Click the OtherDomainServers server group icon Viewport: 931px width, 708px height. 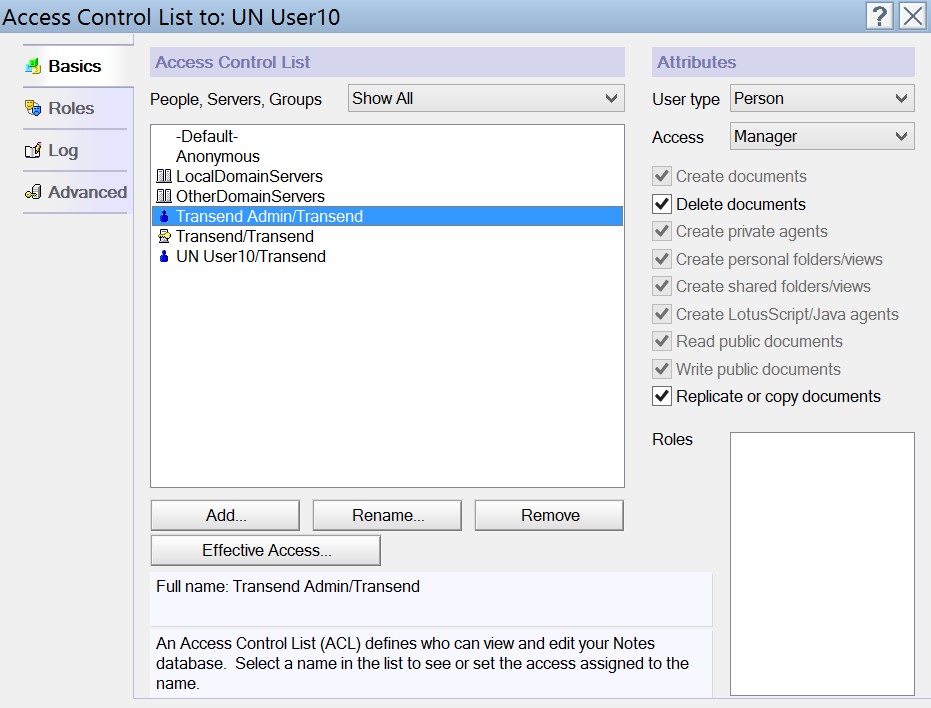pos(164,196)
